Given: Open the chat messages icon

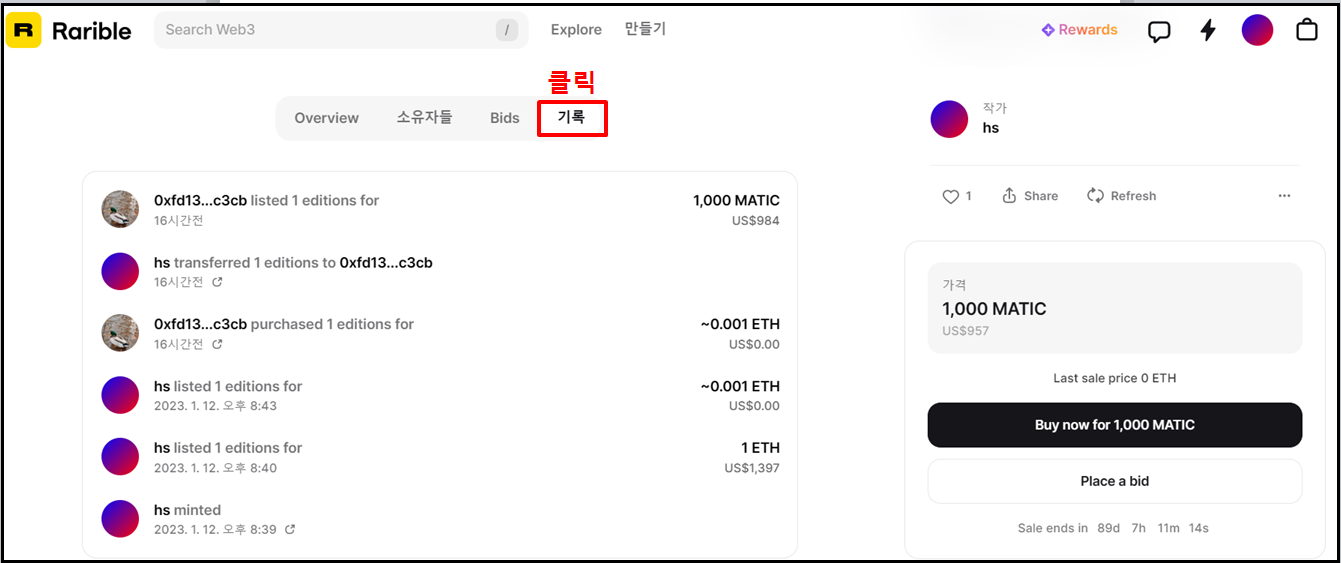Looking at the screenshot, I should click(1159, 31).
